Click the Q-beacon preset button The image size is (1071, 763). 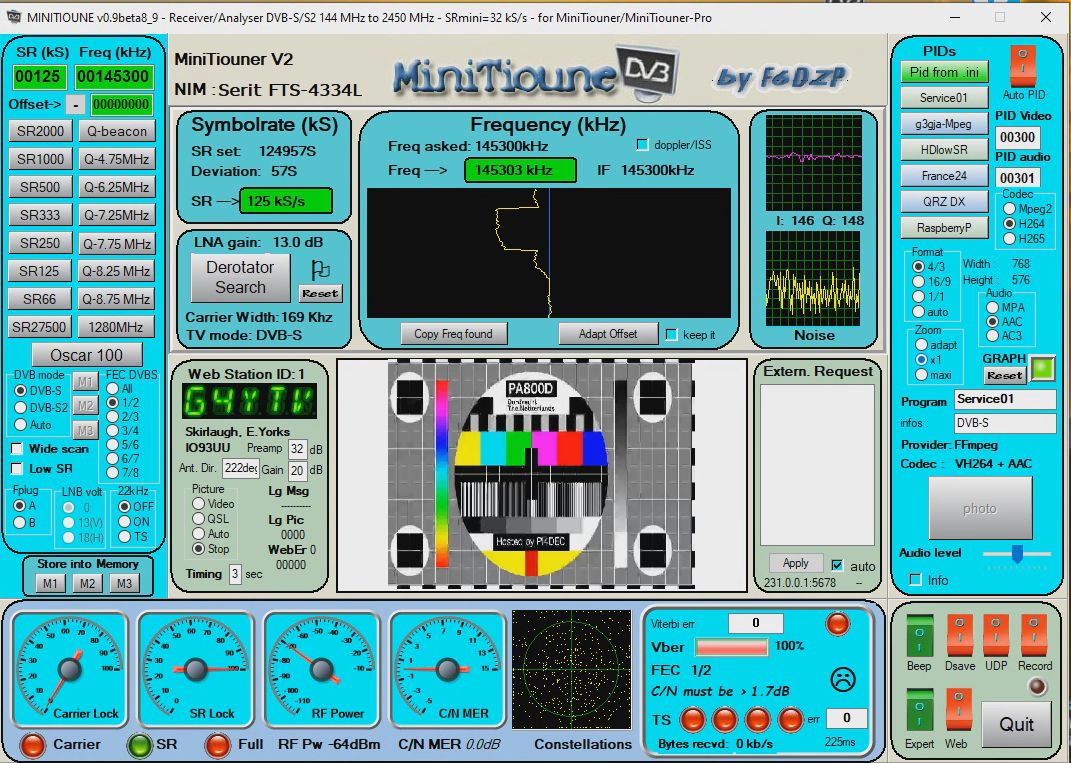[x=117, y=131]
